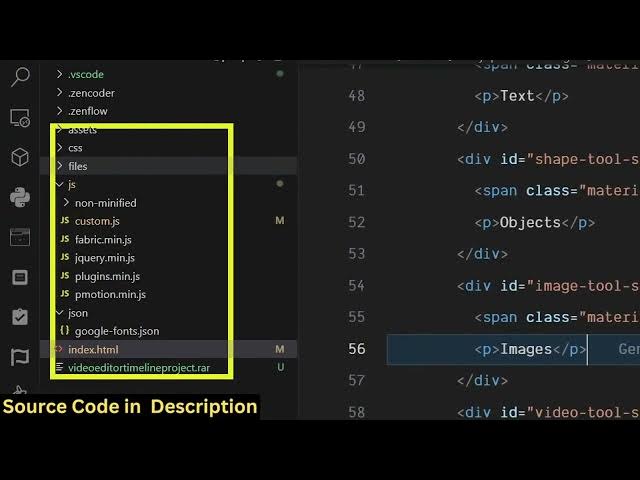Click the span class on line 55

point(557,318)
